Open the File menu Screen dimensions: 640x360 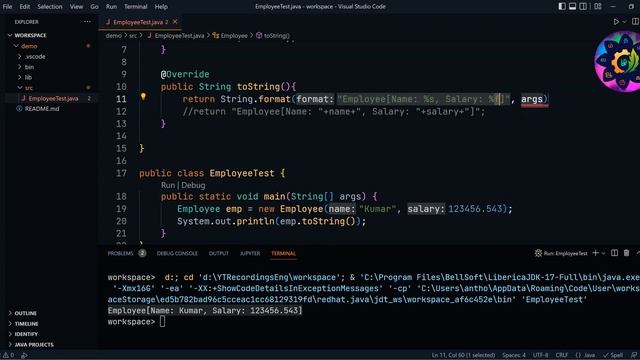pyautogui.click(x=7, y=7)
